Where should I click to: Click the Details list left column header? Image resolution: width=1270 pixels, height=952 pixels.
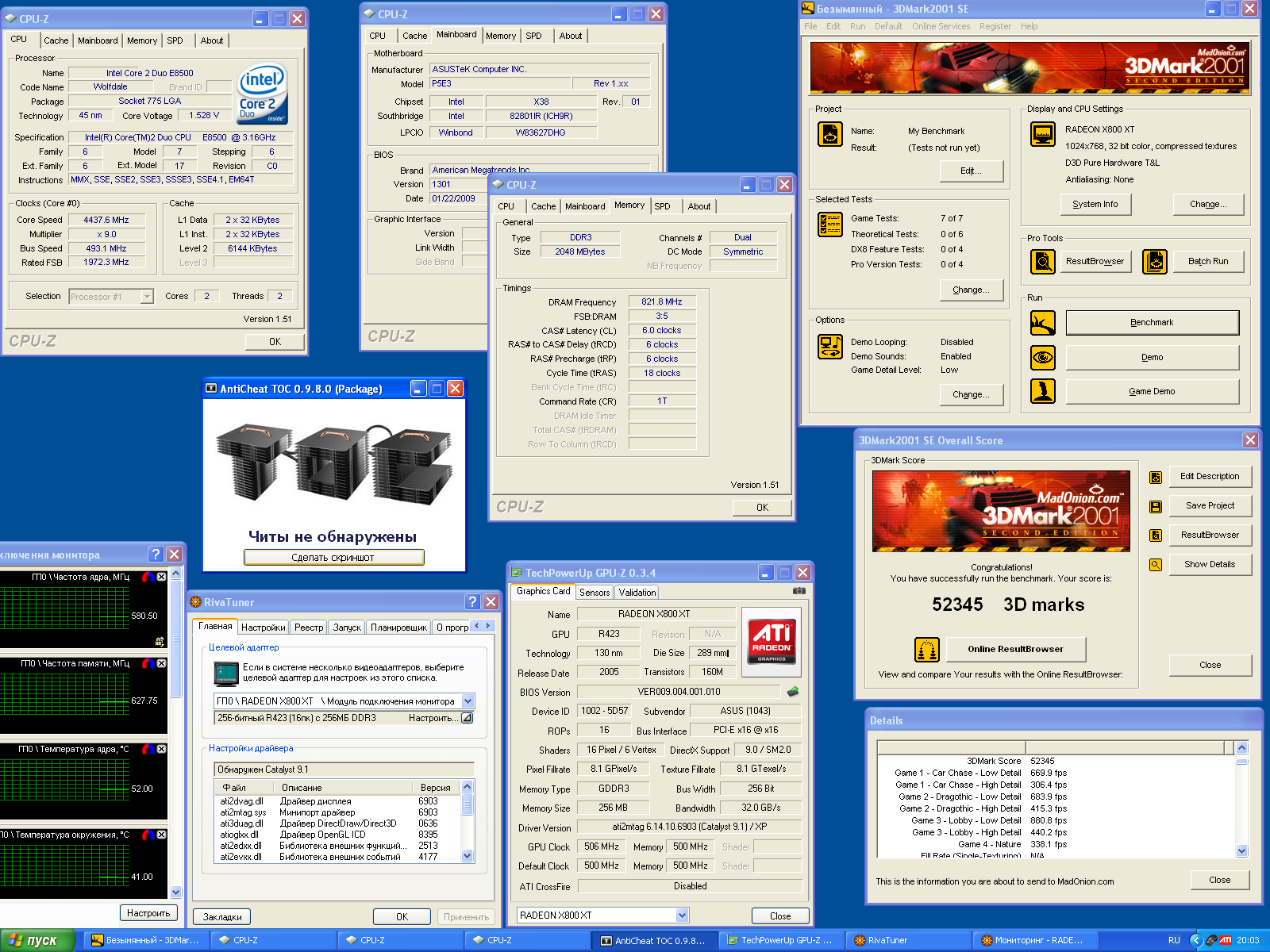point(951,747)
